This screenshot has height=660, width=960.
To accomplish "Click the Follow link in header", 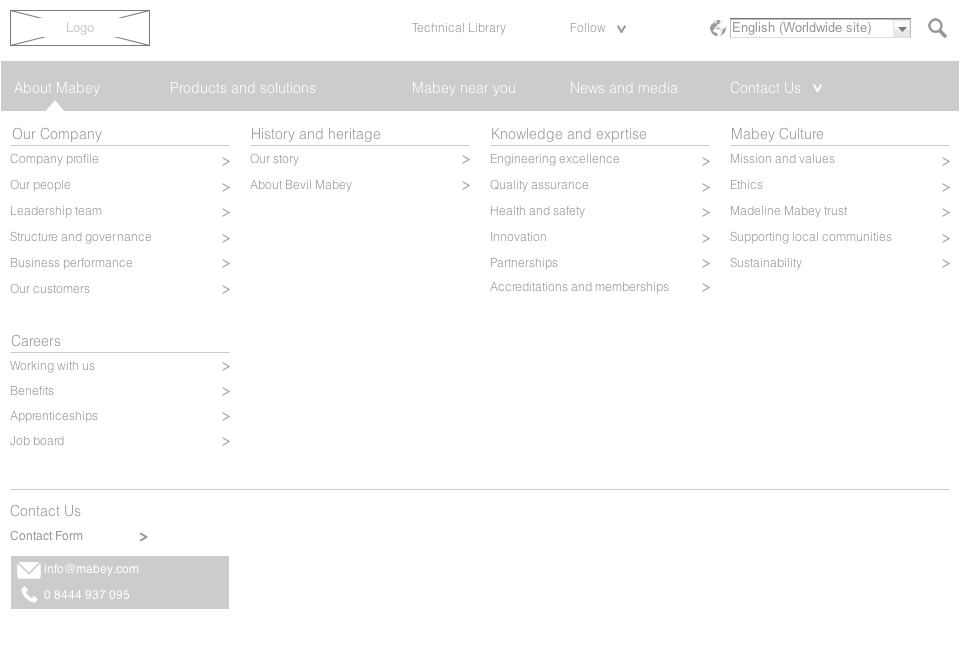I will (588, 28).
